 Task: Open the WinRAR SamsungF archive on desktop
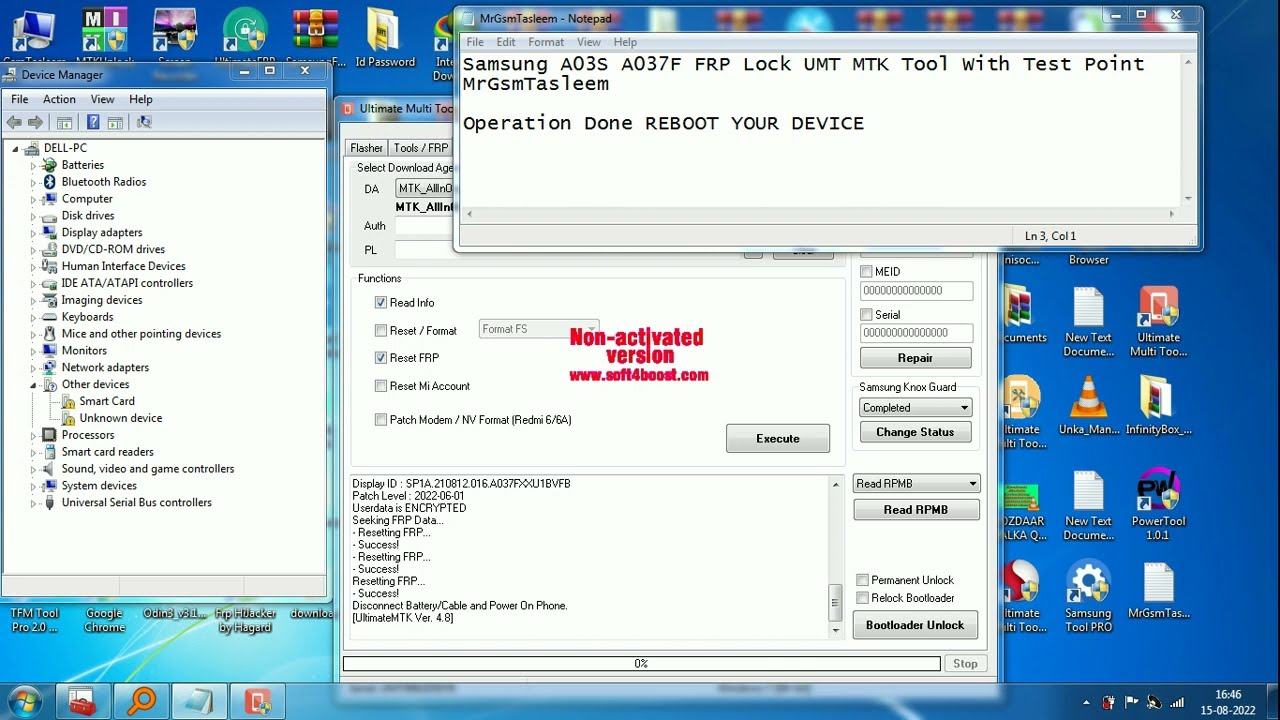click(316, 36)
